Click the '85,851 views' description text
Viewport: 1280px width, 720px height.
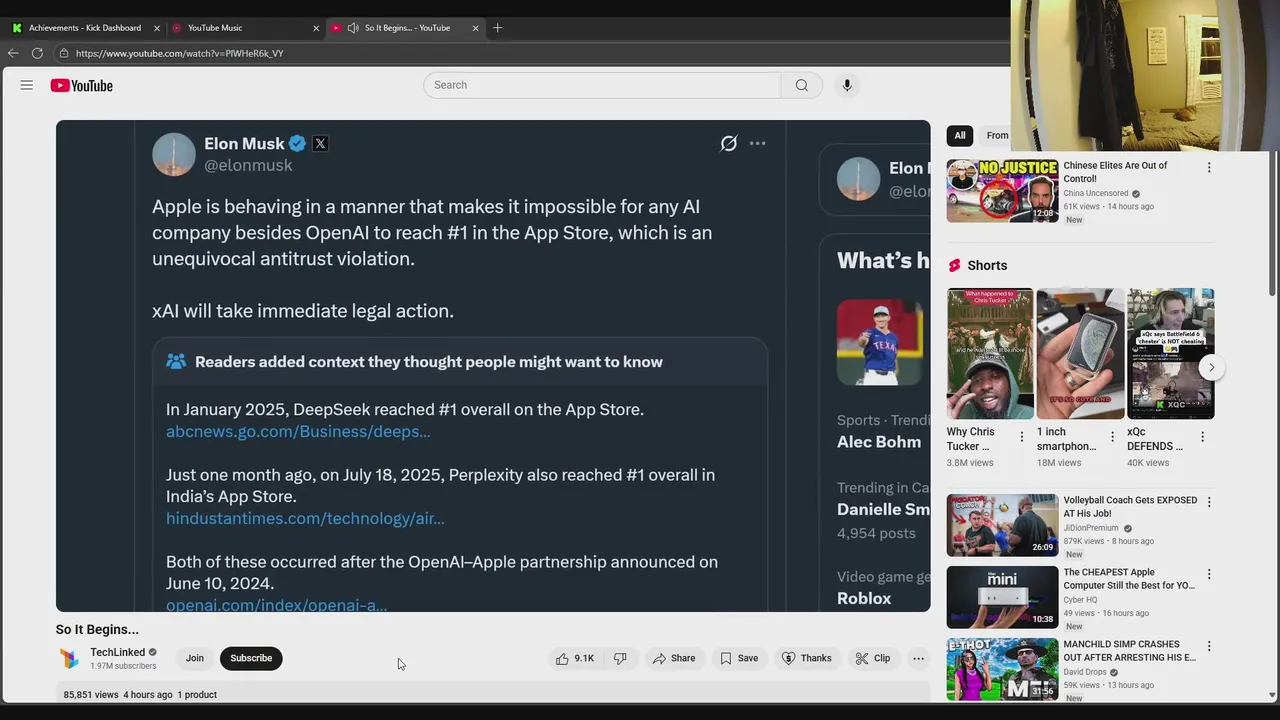(x=91, y=694)
